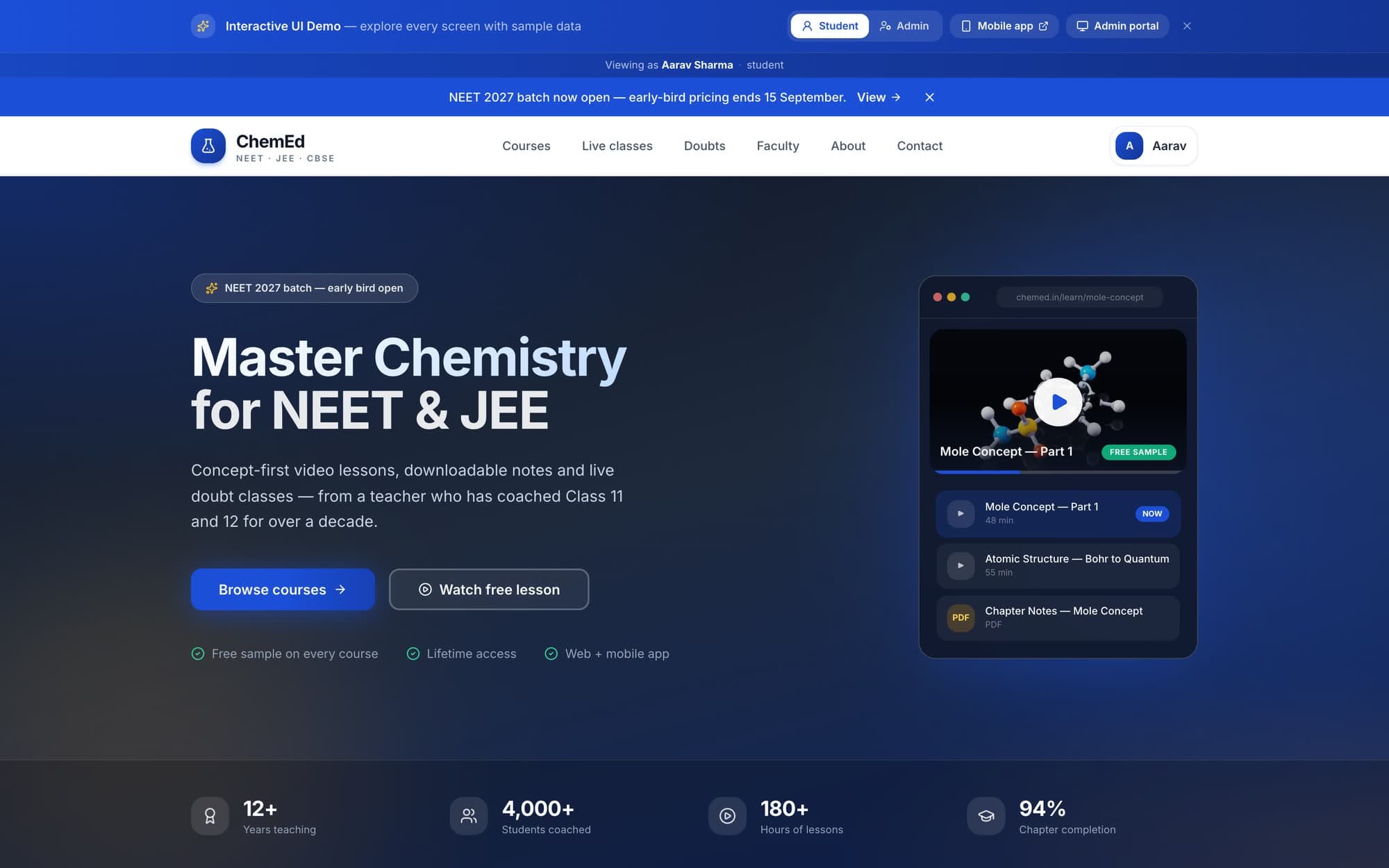The height and width of the screenshot is (868, 1389).
Task: Switch to Admin view toggle
Action: pyautogui.click(x=904, y=26)
